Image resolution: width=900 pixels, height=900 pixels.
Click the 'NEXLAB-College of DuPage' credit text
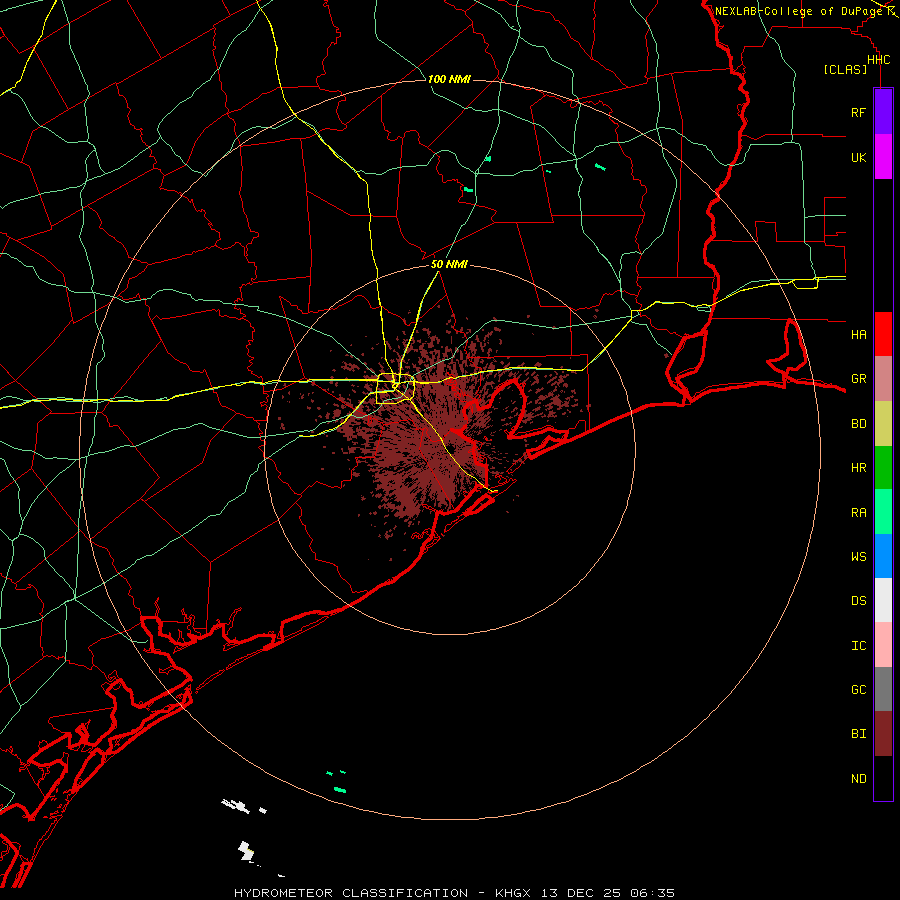tap(798, 11)
